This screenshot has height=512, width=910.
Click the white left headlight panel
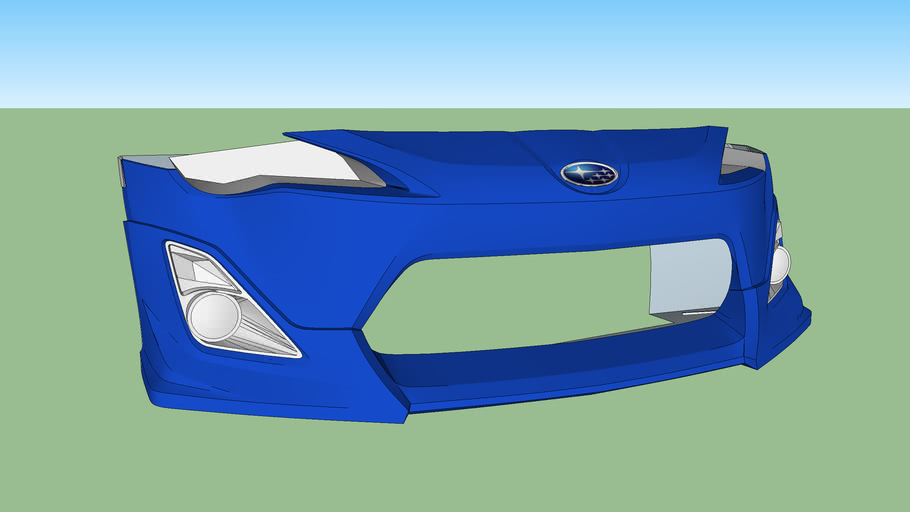tap(266, 163)
